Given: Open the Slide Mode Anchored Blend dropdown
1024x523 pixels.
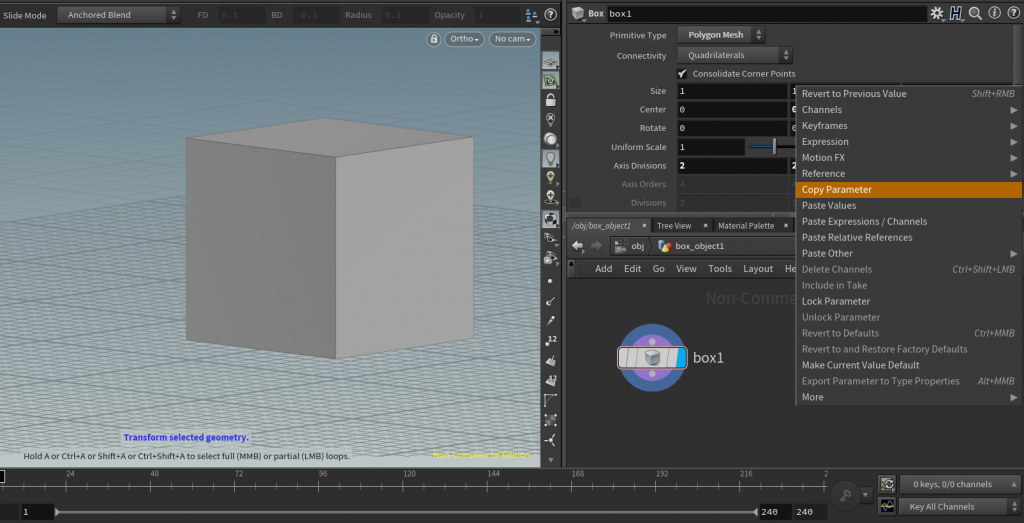Looking at the screenshot, I should [x=118, y=14].
